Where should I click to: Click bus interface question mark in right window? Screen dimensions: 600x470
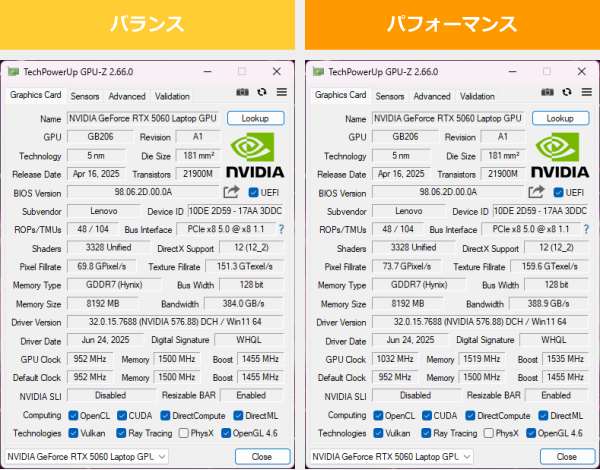click(x=587, y=229)
